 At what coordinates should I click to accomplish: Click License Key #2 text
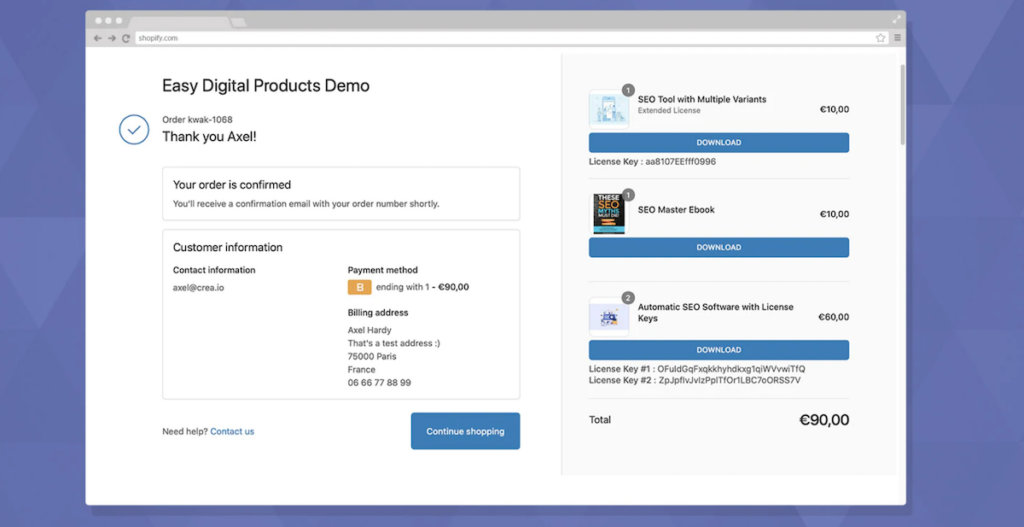click(695, 380)
